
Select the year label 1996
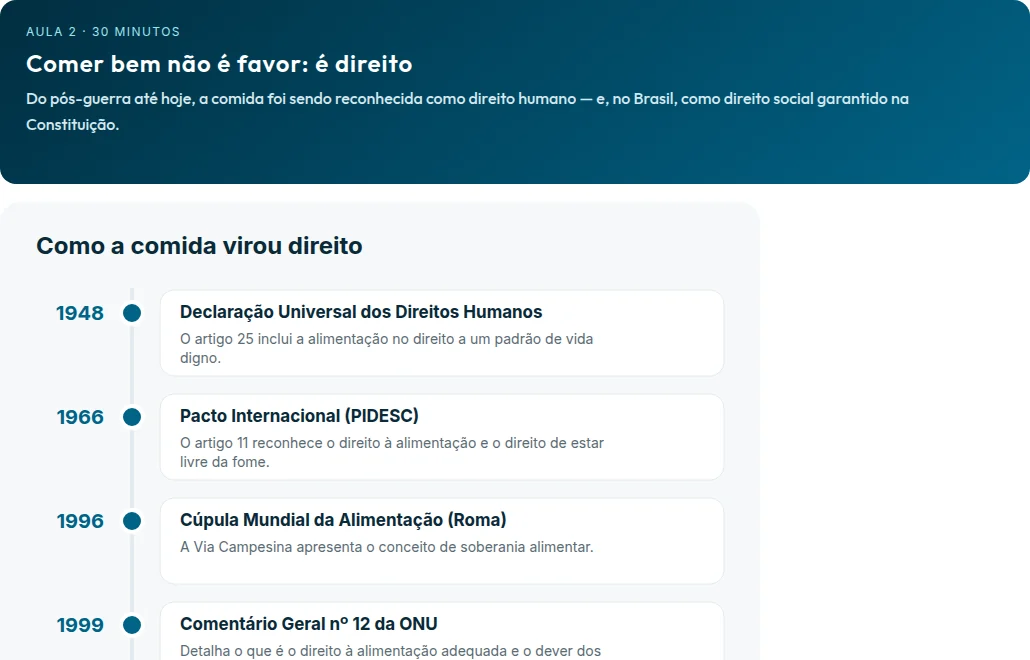[x=79, y=521]
